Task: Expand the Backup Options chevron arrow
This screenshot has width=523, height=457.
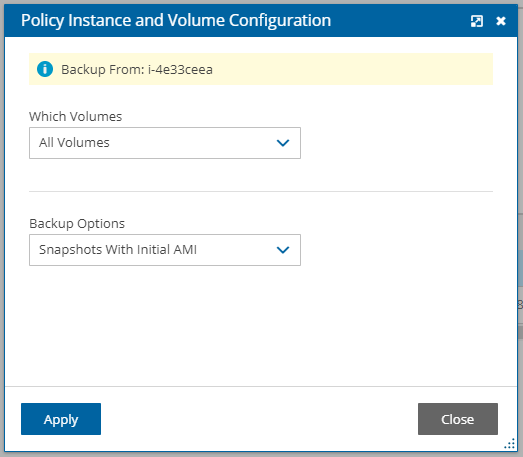Action: [x=283, y=250]
